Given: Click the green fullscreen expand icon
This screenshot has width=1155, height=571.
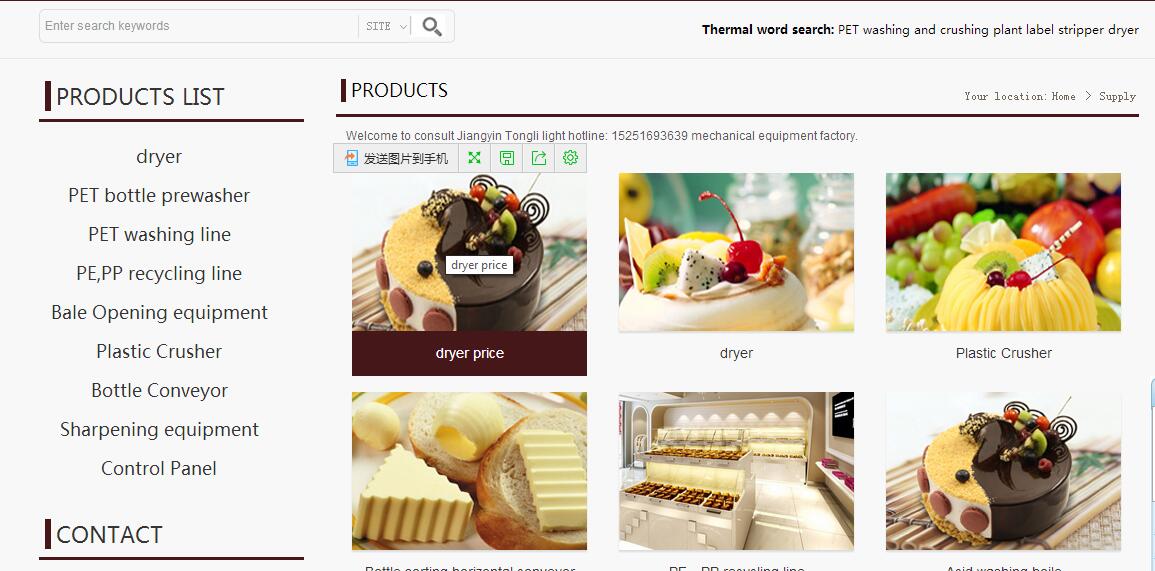Looking at the screenshot, I should 474,158.
